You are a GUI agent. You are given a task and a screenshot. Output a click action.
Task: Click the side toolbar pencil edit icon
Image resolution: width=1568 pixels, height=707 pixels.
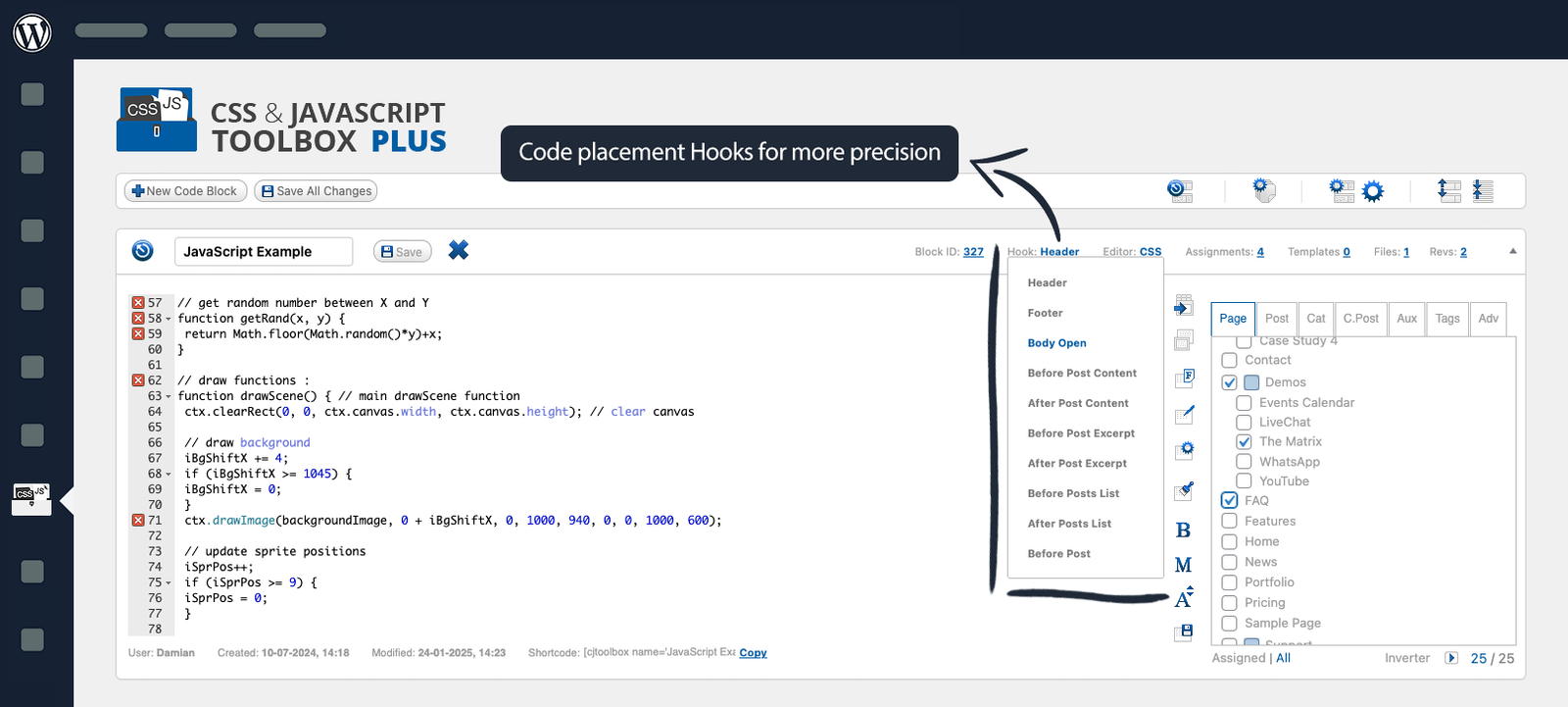pyautogui.click(x=1184, y=414)
